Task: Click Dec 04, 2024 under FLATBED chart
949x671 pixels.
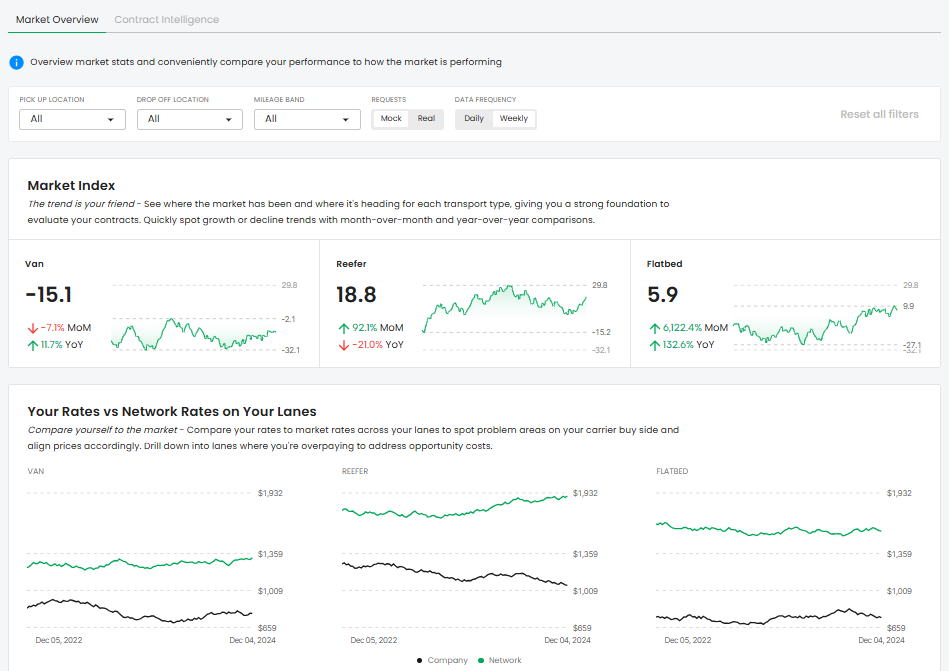Action: (x=881, y=640)
